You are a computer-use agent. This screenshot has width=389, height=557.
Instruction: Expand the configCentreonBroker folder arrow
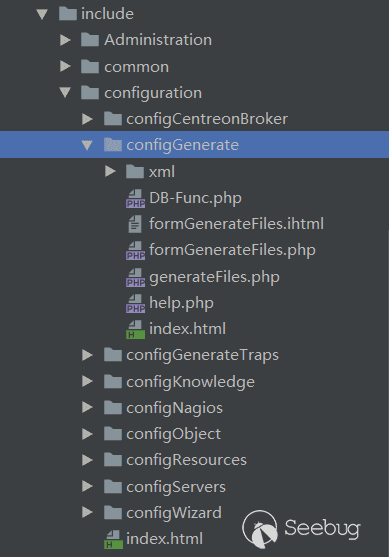coord(87,119)
